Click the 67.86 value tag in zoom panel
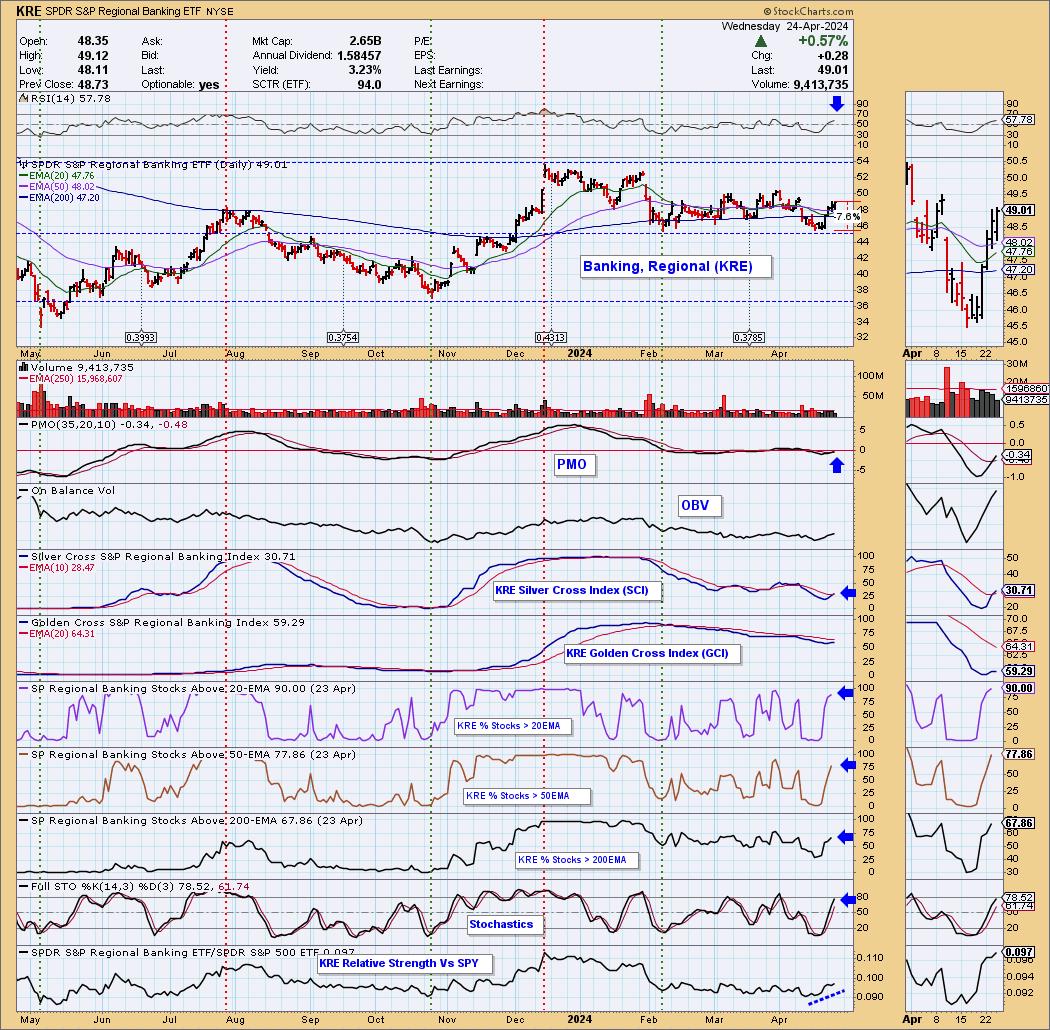 [1020, 823]
